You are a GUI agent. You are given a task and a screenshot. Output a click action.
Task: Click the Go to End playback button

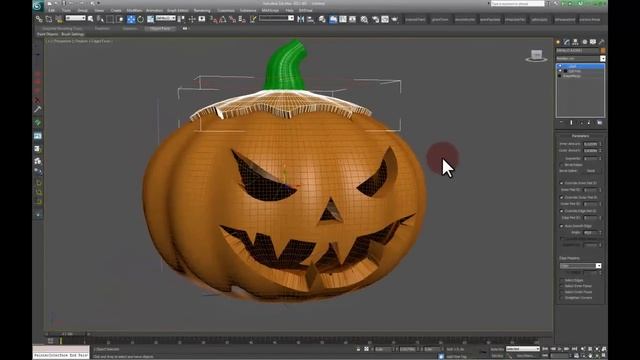[574, 349]
